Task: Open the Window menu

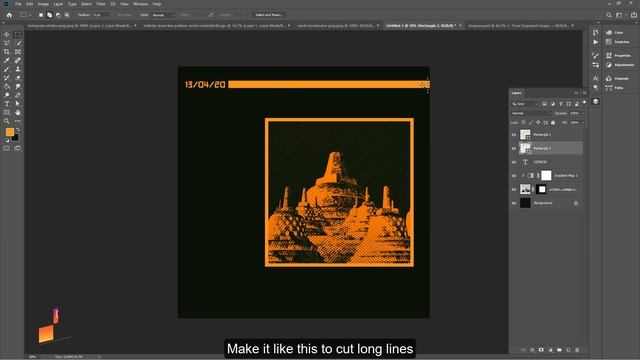Action: point(141,4)
